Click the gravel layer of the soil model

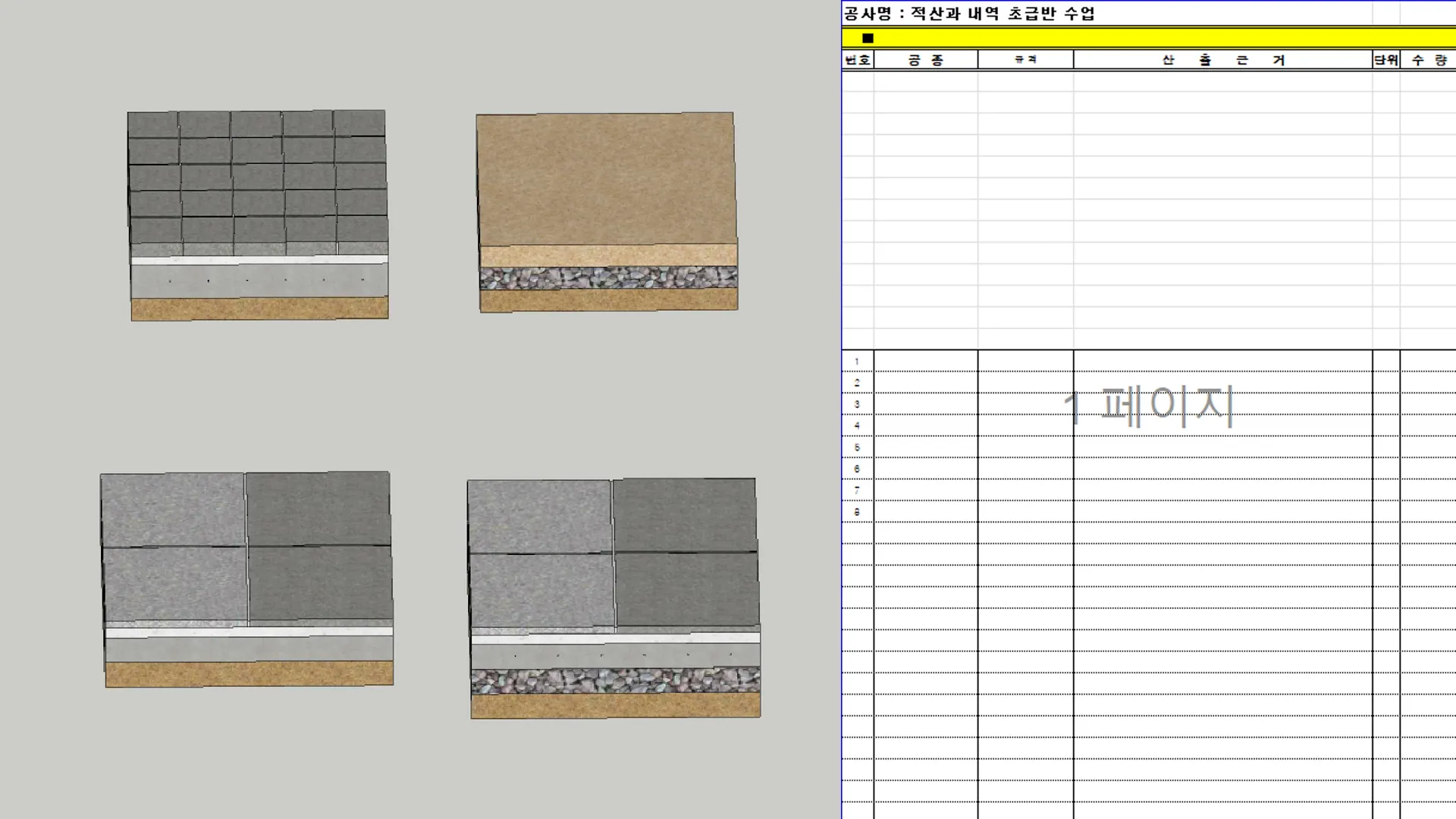608,278
